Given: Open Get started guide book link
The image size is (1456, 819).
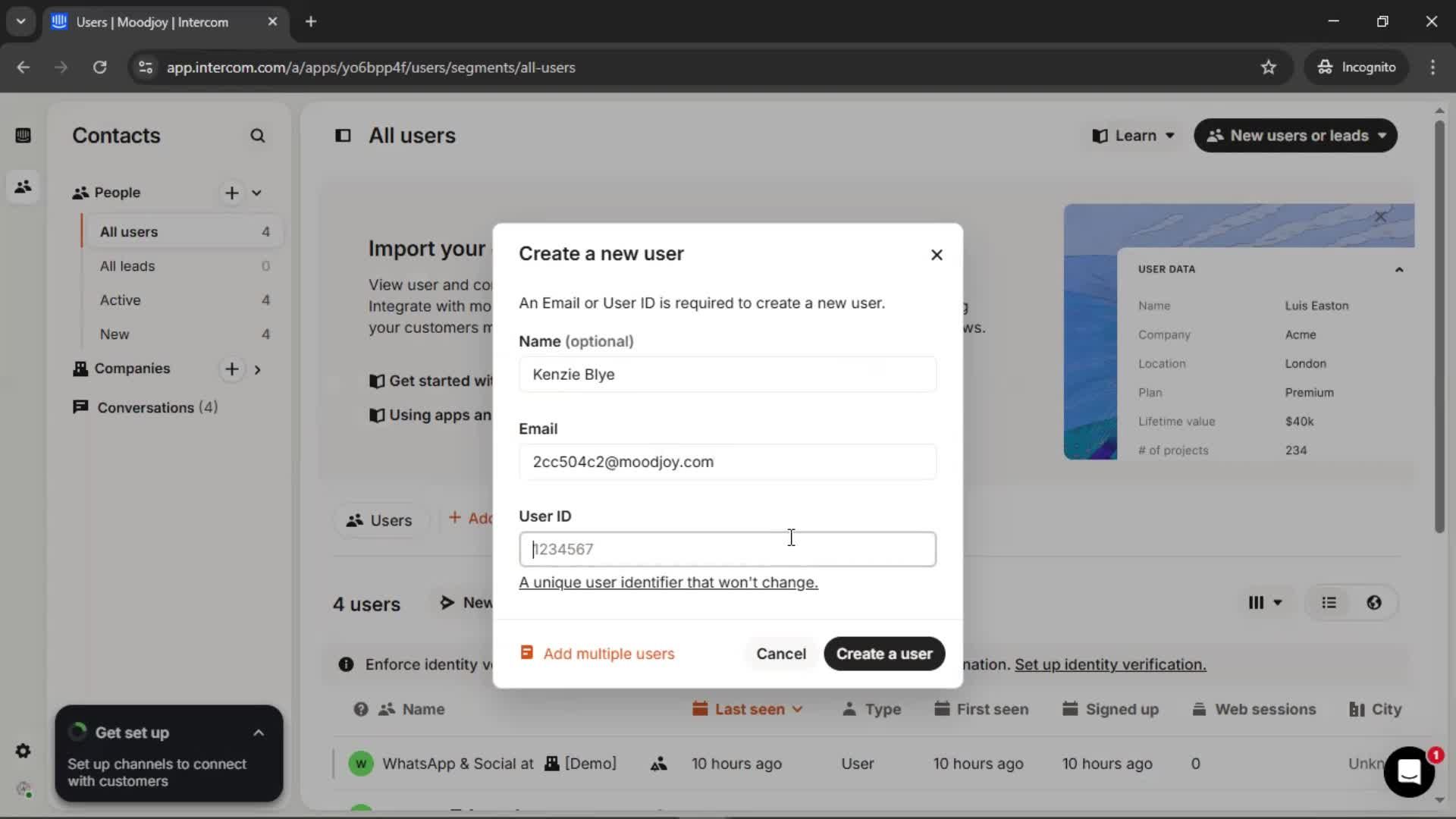Looking at the screenshot, I should (x=430, y=381).
